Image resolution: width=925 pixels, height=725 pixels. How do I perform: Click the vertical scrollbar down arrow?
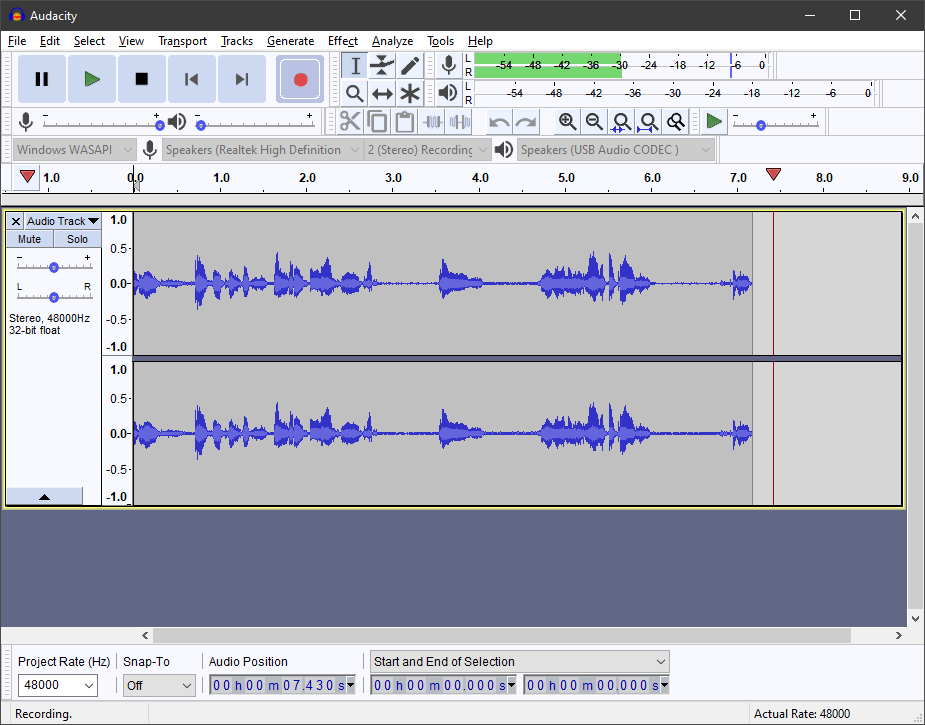pyautogui.click(x=915, y=619)
